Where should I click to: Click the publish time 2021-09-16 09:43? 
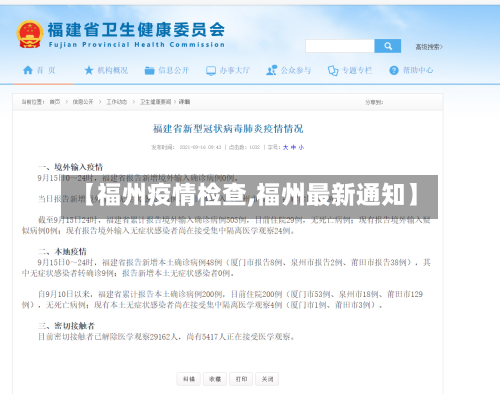point(200,147)
